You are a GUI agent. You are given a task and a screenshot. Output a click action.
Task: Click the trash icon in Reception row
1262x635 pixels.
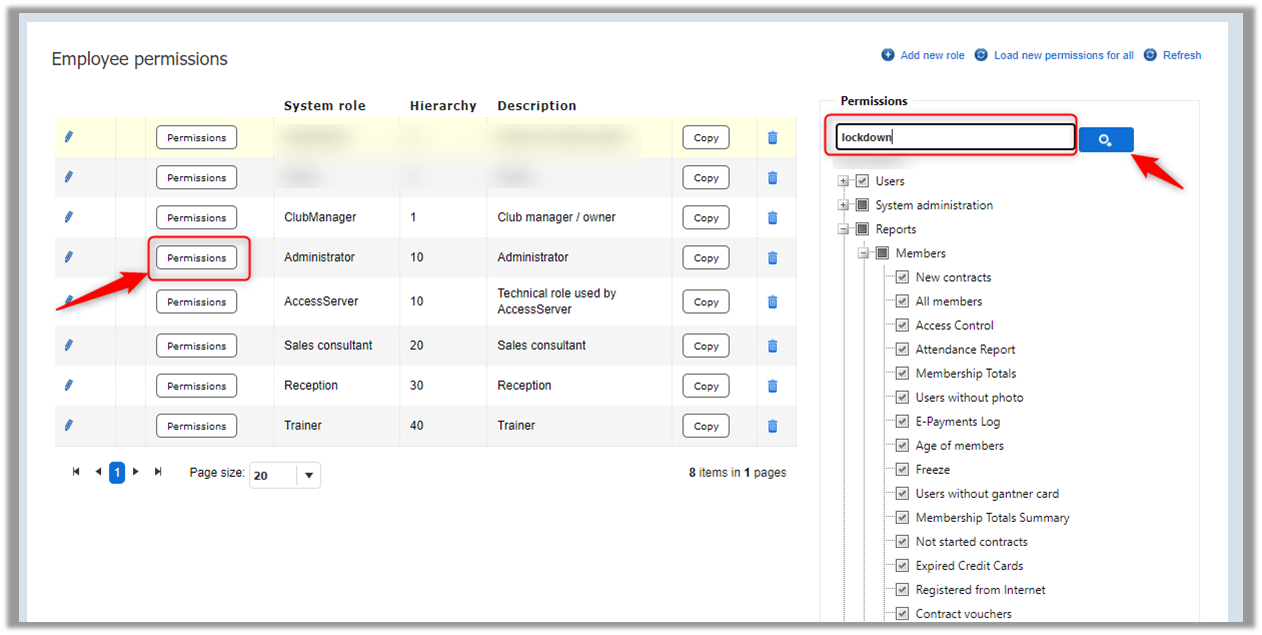point(772,386)
